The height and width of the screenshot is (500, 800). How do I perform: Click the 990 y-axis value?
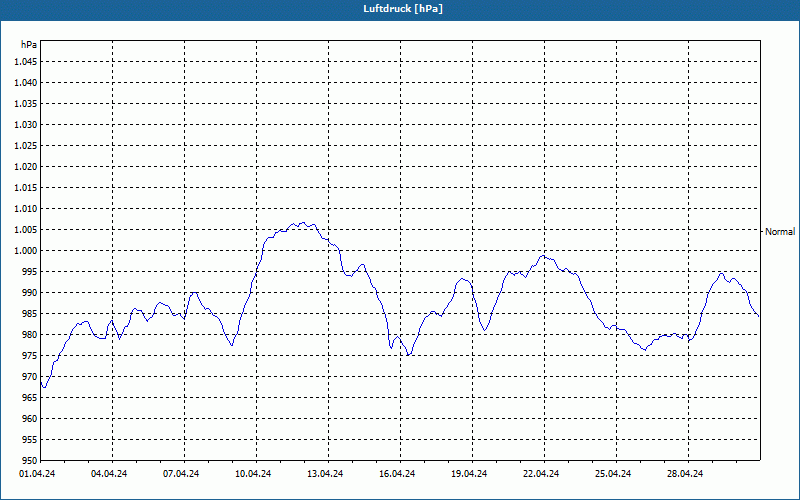click(30, 292)
